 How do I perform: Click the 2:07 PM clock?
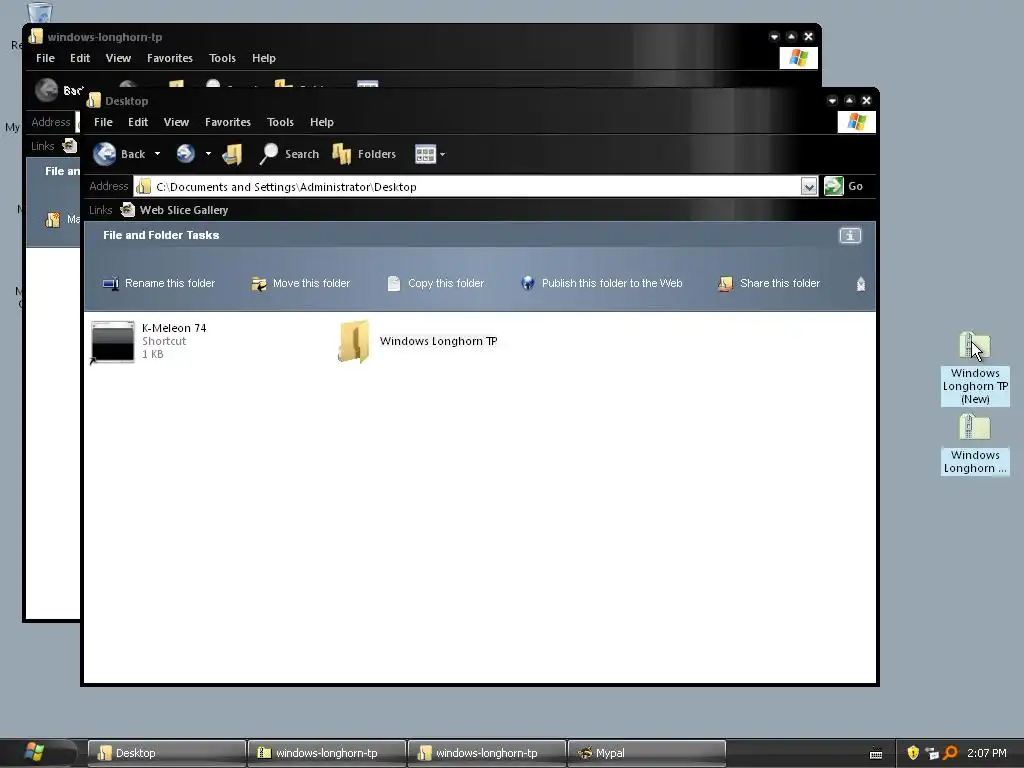point(986,753)
